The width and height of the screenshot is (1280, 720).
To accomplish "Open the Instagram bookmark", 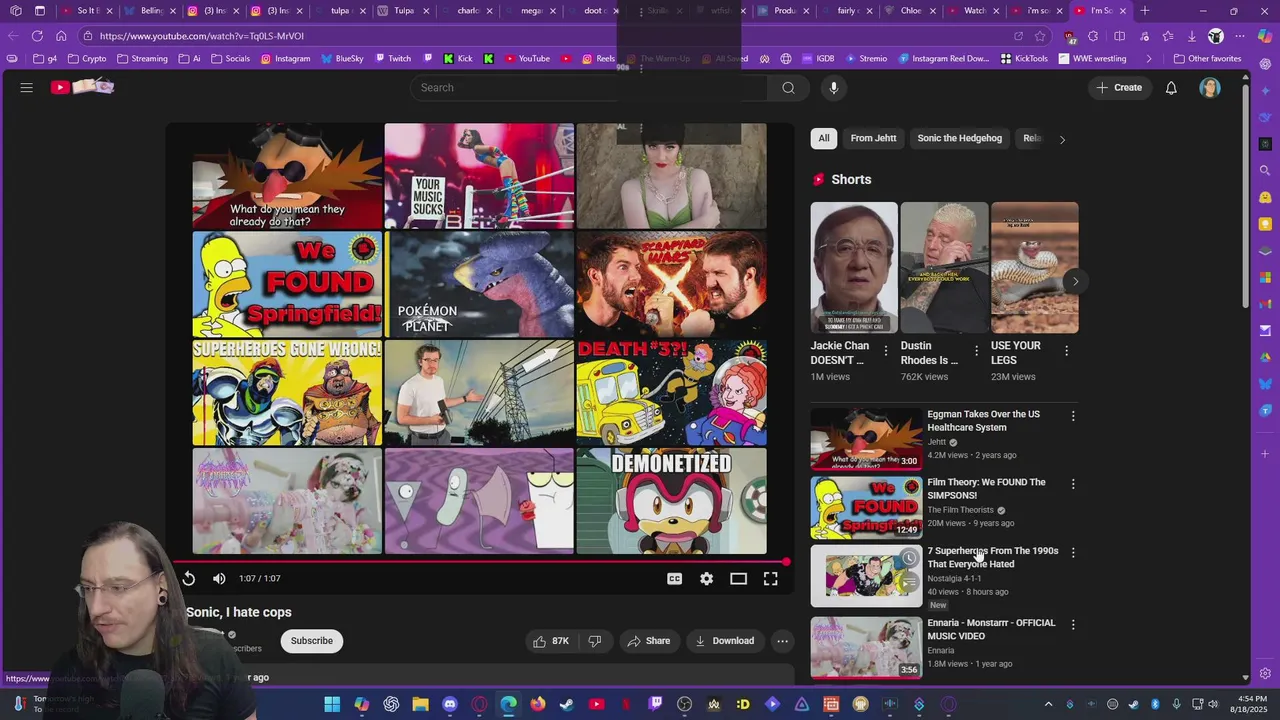I will click(x=286, y=59).
